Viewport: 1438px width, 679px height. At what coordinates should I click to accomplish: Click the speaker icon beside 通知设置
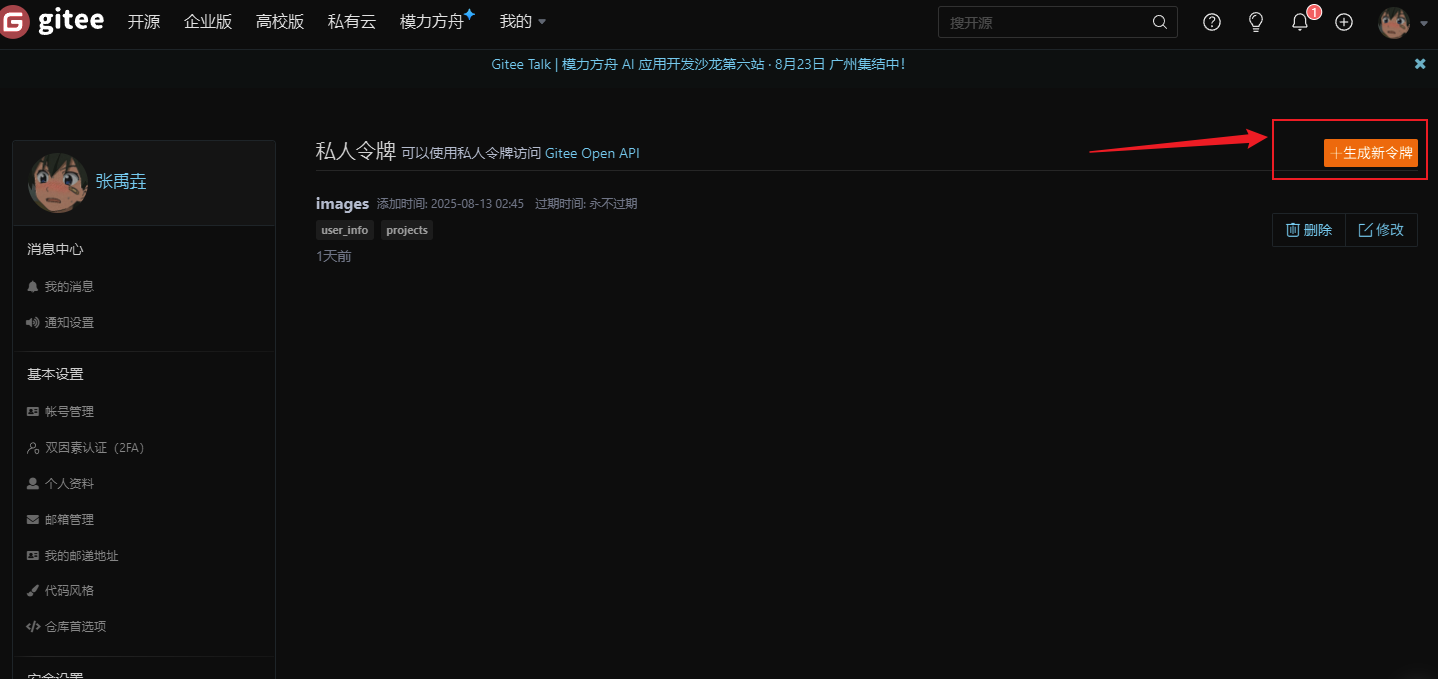[x=33, y=323]
